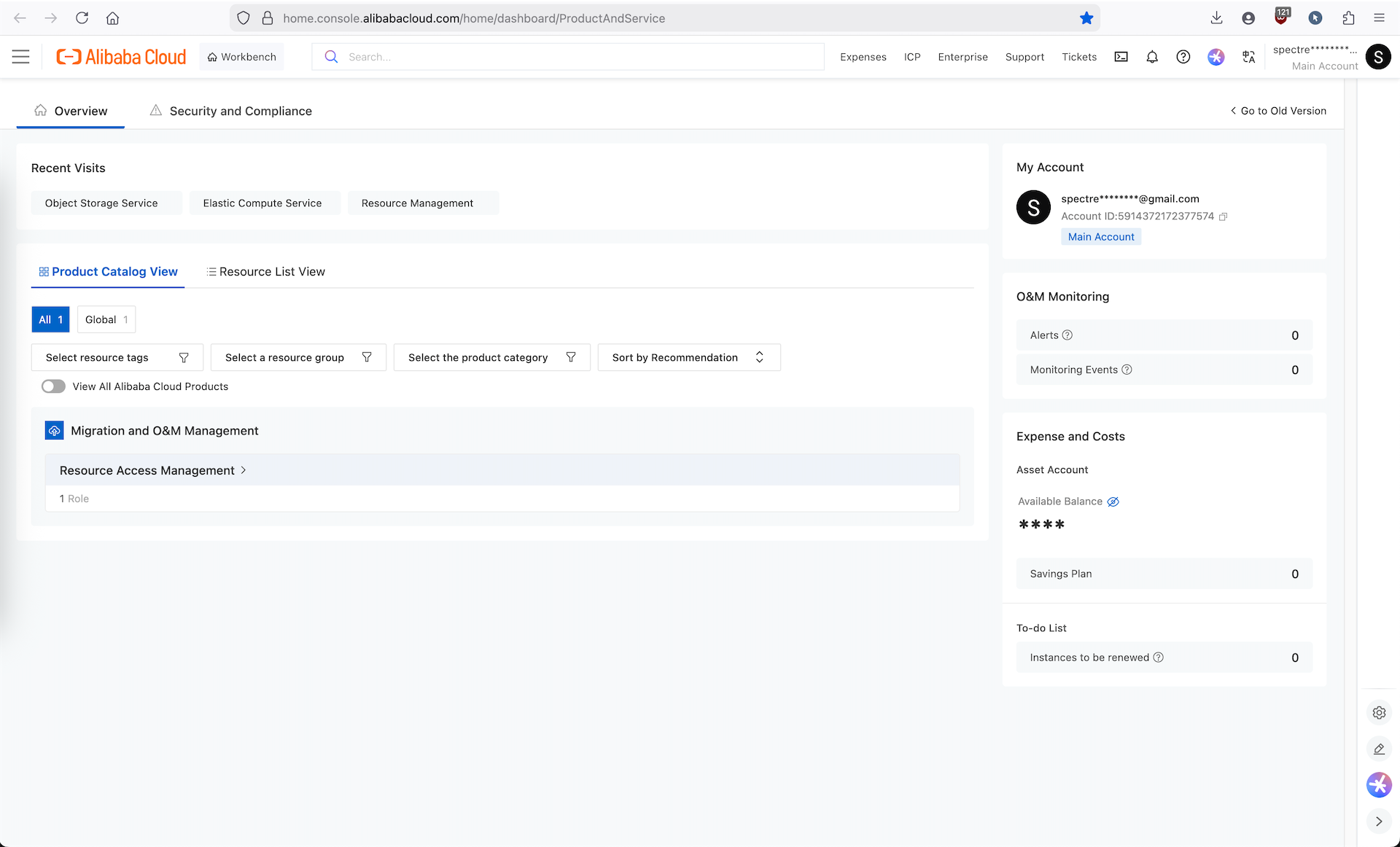The image size is (1400, 847).
Task: Open the Cloud Shell terminal icon
Action: click(x=1121, y=57)
